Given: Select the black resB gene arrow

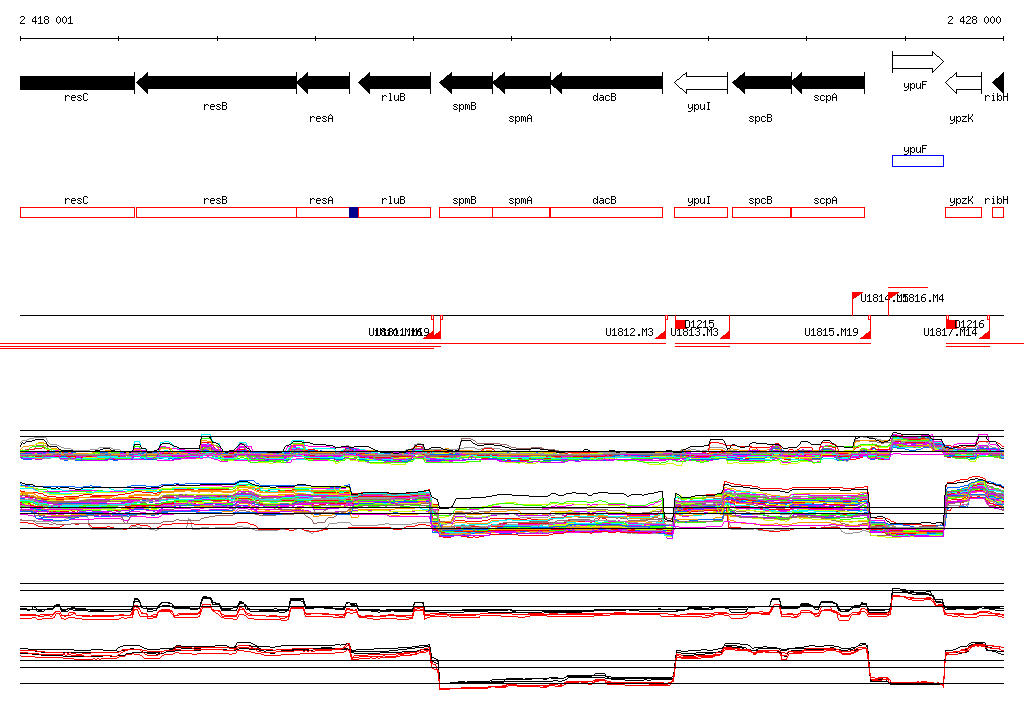Looking at the screenshot, I should [x=216, y=83].
